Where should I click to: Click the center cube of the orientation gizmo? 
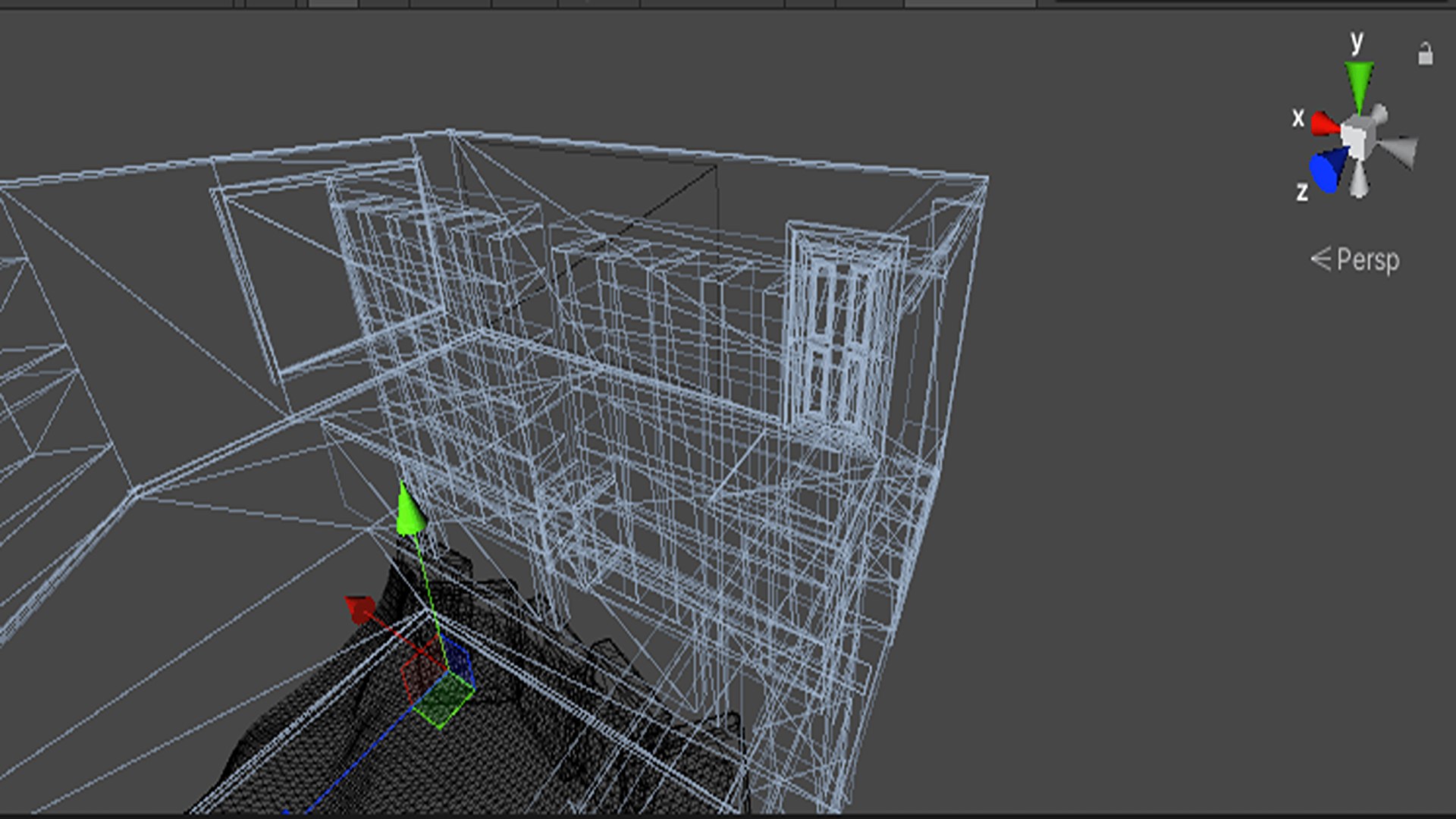pos(1356,137)
